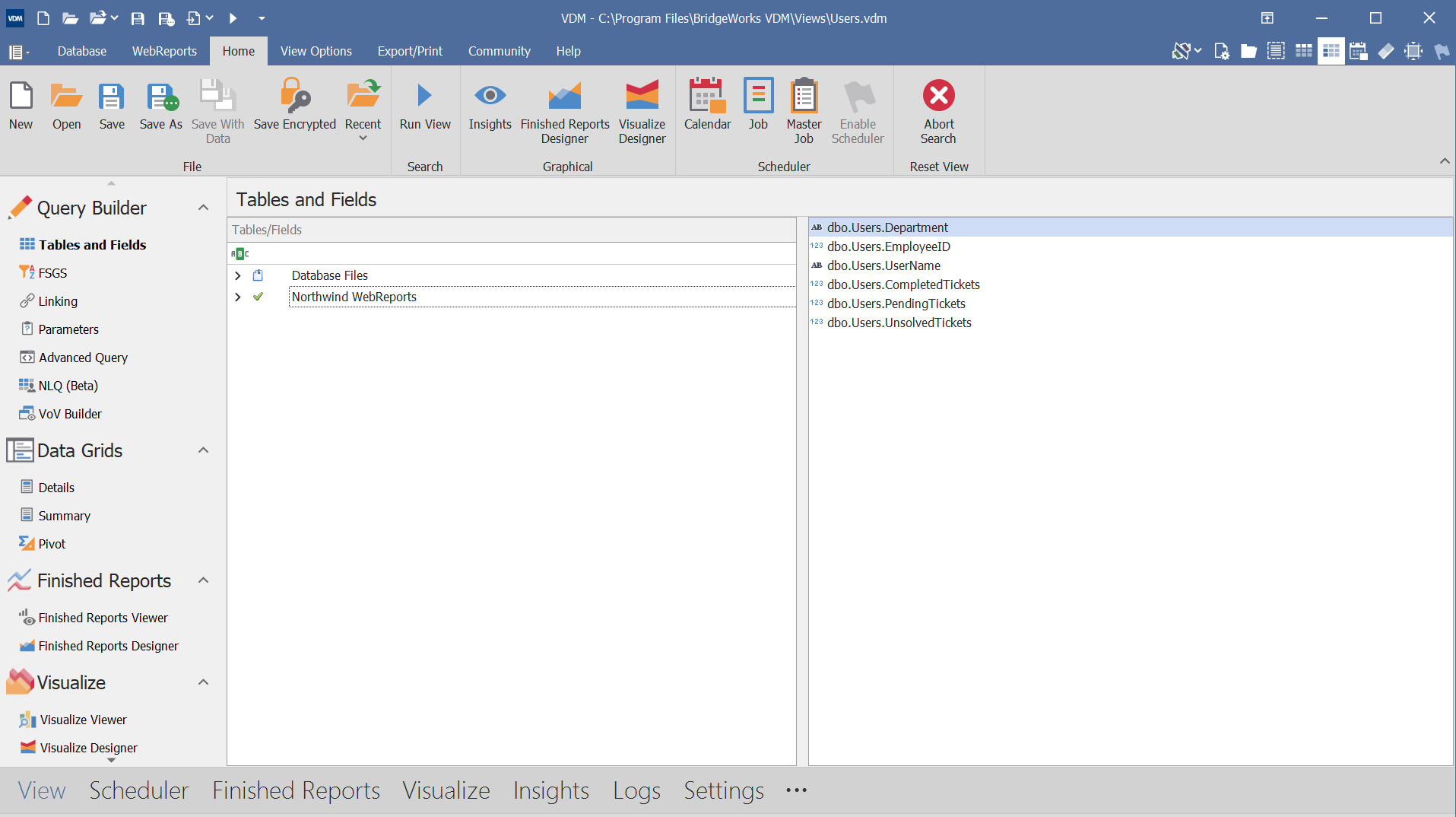Open the Job scheduler button
Screen dimensions: 1456x817
758,106
